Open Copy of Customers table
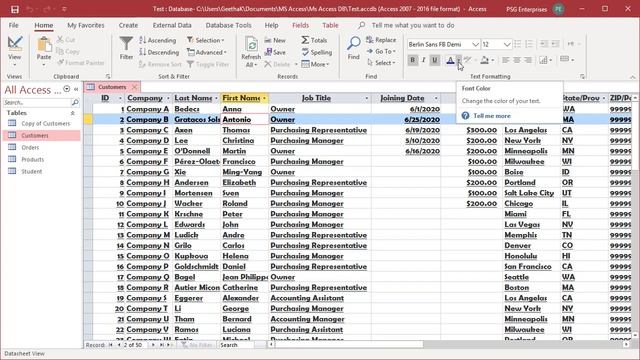The width and height of the screenshot is (640, 360). (45, 123)
